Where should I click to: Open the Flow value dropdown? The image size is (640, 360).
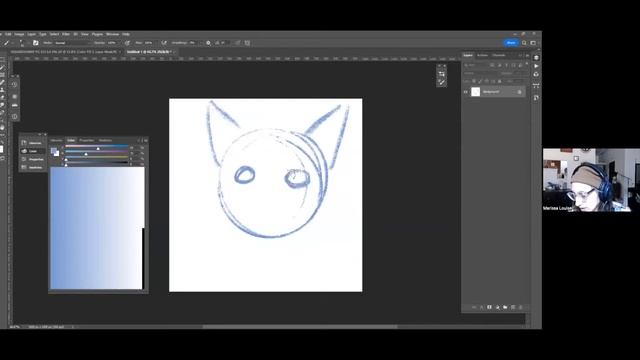coord(149,43)
